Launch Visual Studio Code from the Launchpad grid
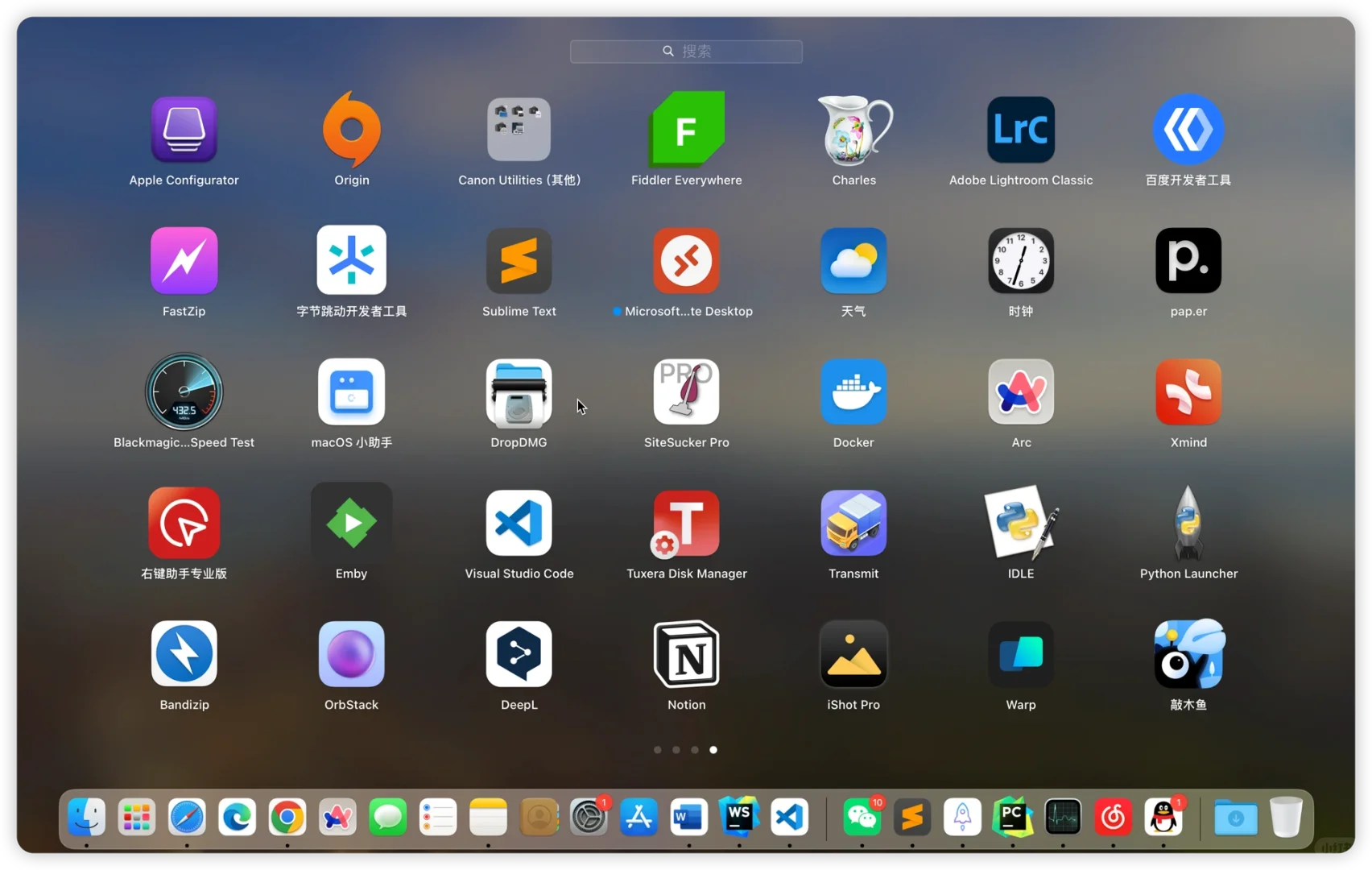 point(519,523)
